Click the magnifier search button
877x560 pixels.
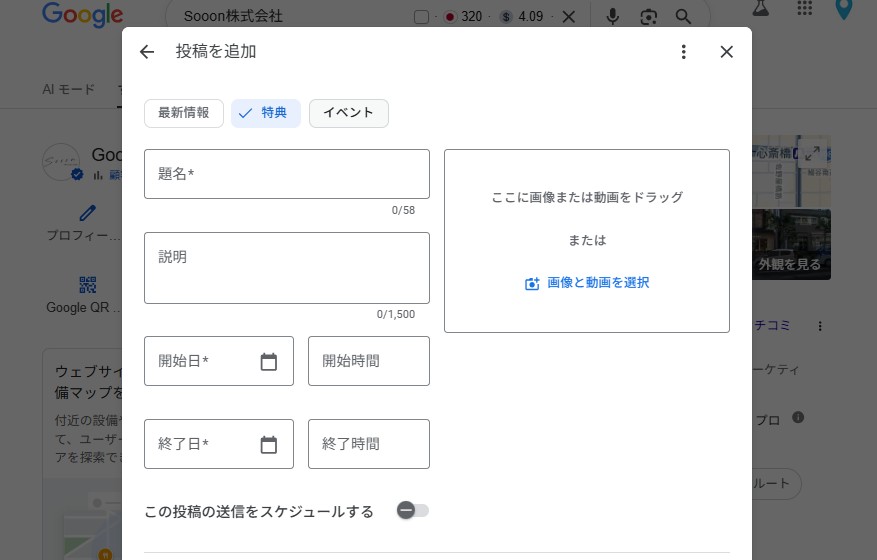click(x=683, y=17)
